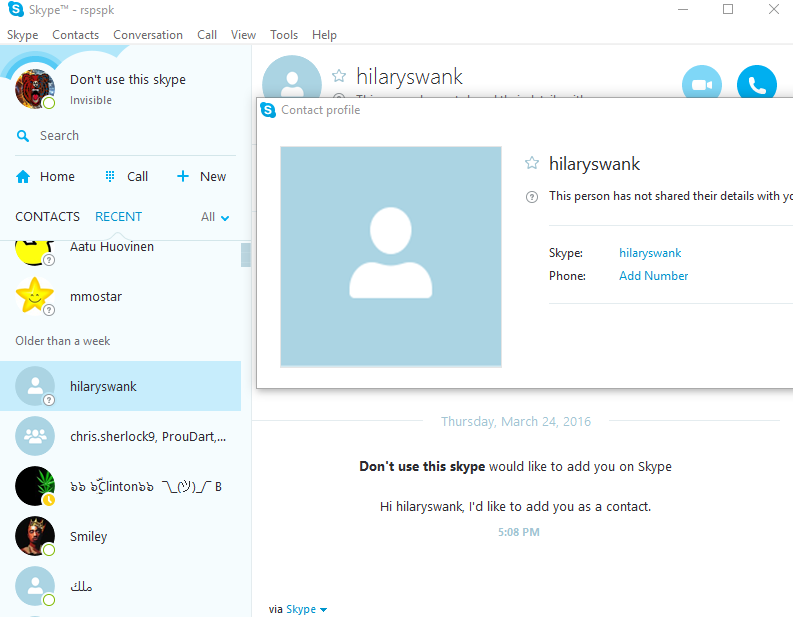Maximize the Skype window
793x617 pixels.
[728, 9]
